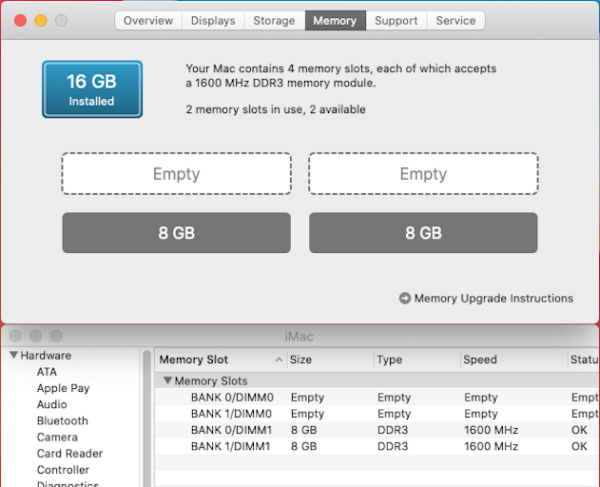Image resolution: width=600 pixels, height=487 pixels.
Task: Click the right 8 GB memory module
Action: (423, 233)
